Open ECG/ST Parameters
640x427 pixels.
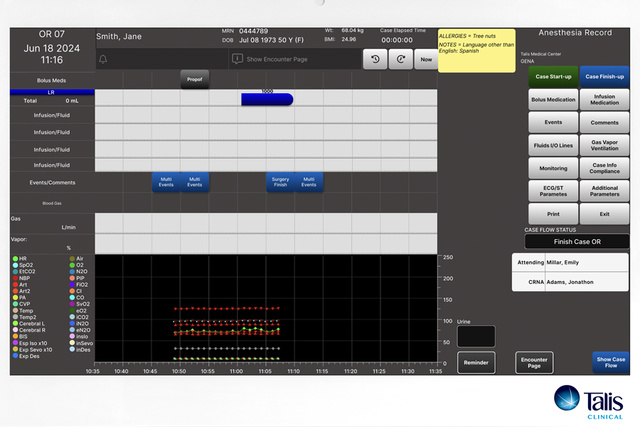click(x=553, y=191)
